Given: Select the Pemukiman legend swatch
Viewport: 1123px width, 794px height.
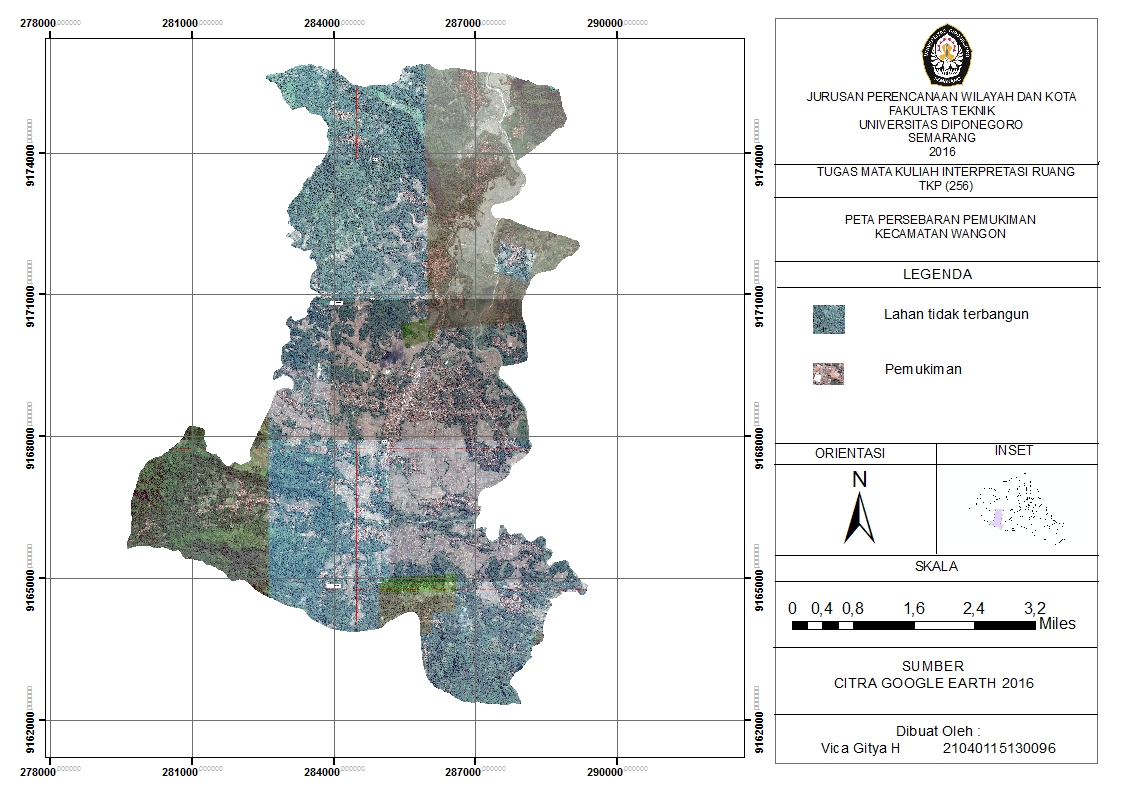Looking at the screenshot, I should pos(829,374).
